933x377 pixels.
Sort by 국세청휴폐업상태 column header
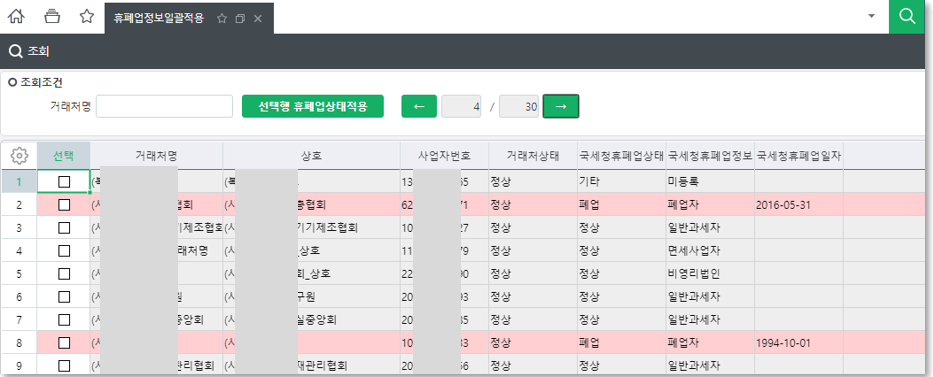click(x=621, y=156)
